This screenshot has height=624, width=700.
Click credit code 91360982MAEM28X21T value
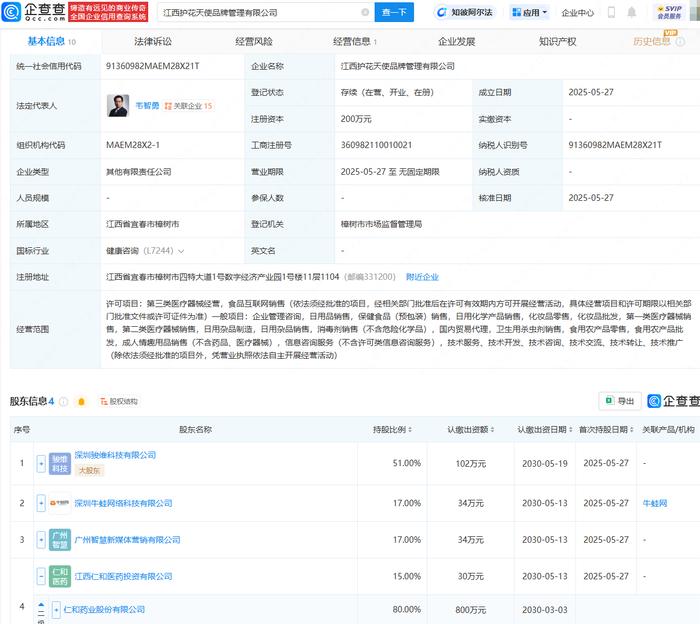pos(152,66)
